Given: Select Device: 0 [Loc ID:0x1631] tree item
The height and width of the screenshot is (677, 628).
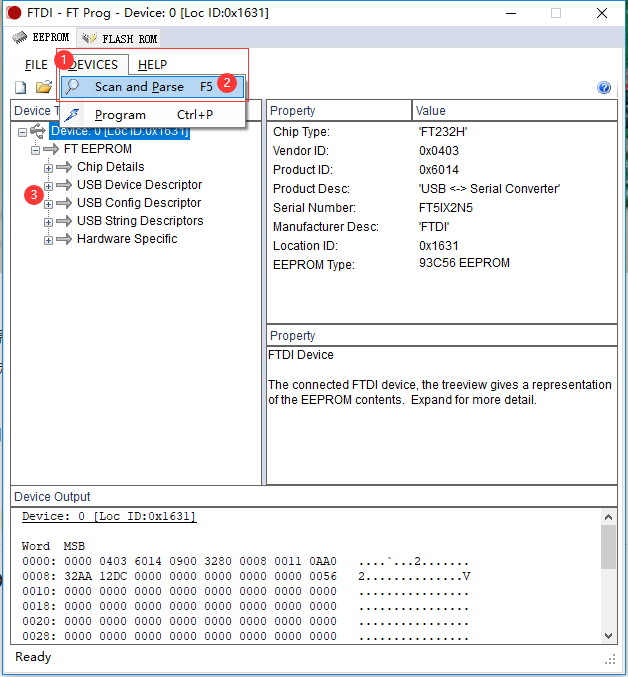Looking at the screenshot, I should [x=120, y=131].
